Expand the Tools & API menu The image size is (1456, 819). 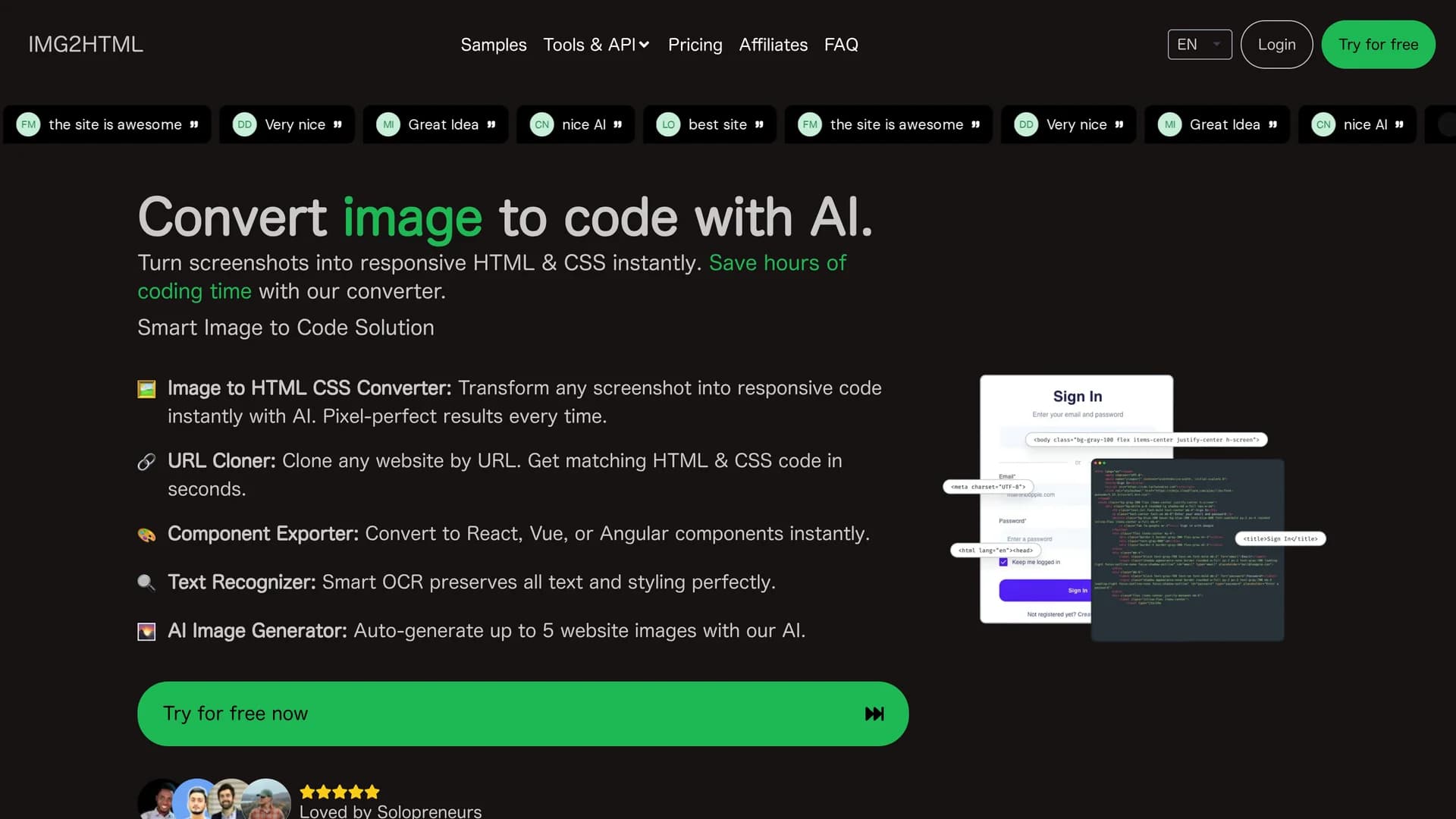pos(596,45)
